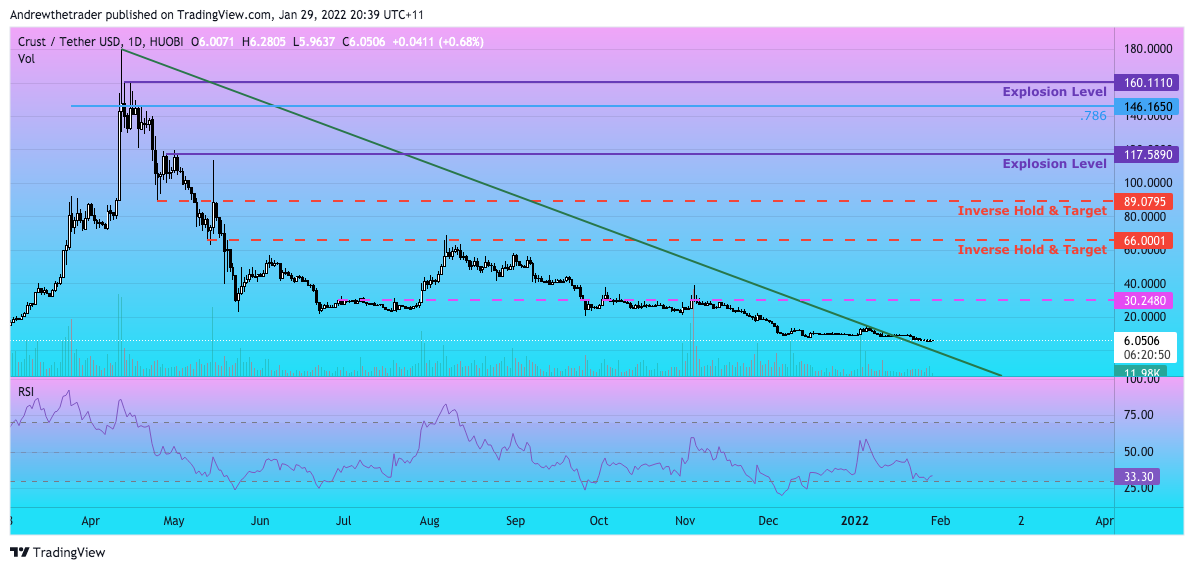Select the 66.0001 red price label

coord(1142,240)
